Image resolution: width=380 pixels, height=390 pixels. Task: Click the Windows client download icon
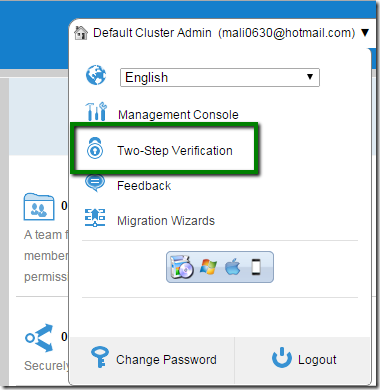click(208, 267)
